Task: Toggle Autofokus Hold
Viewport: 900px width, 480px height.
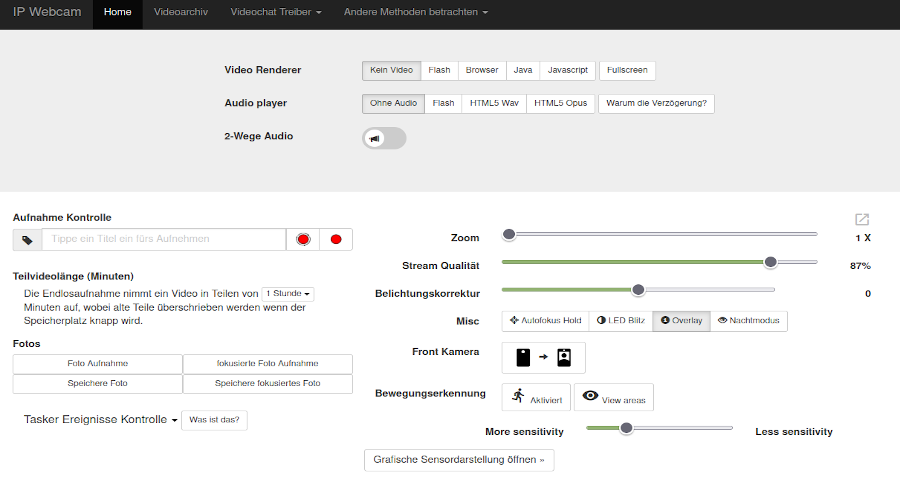Action: click(x=545, y=321)
